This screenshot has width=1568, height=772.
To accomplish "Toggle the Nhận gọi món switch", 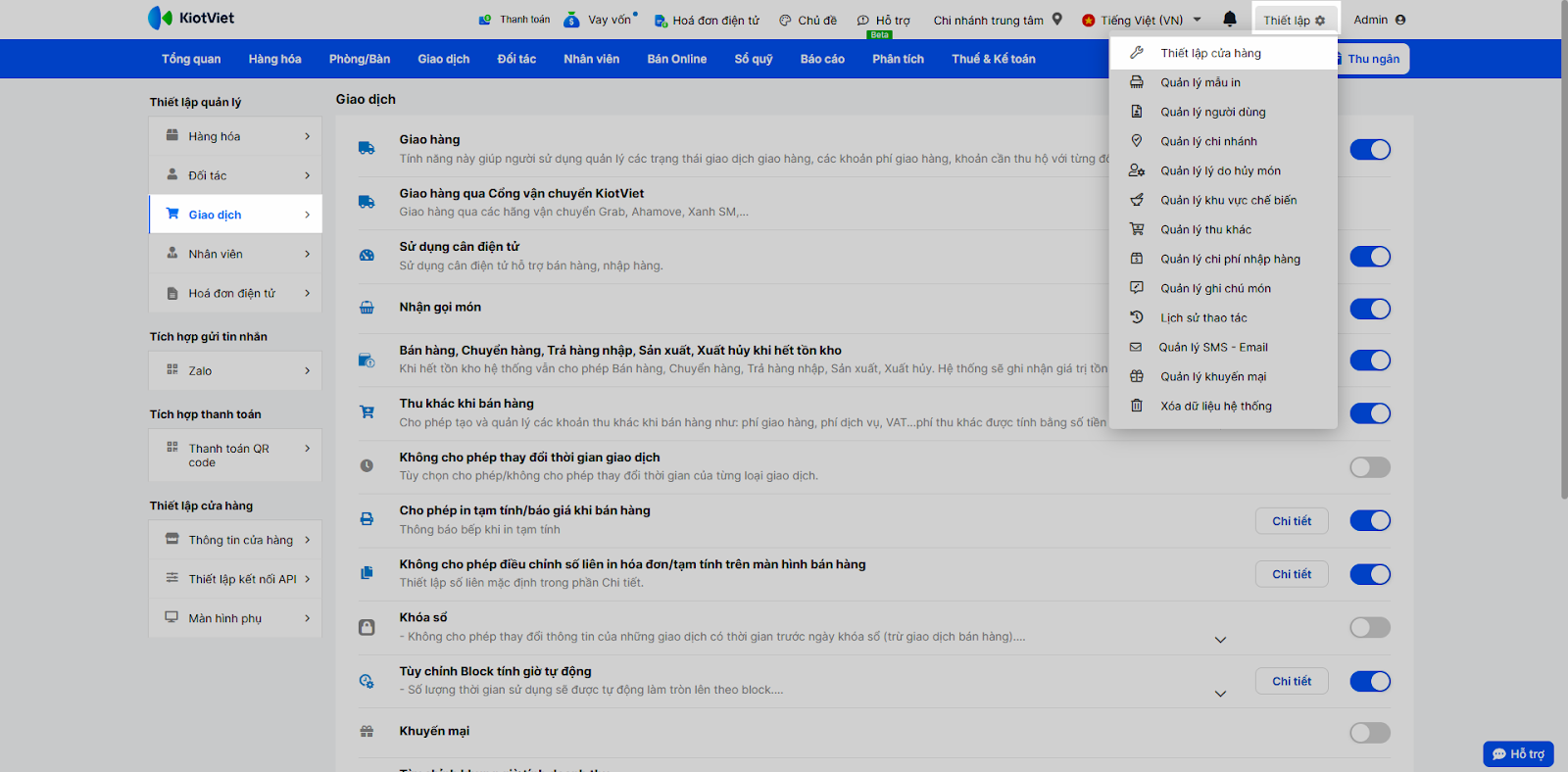I will (x=1370, y=309).
